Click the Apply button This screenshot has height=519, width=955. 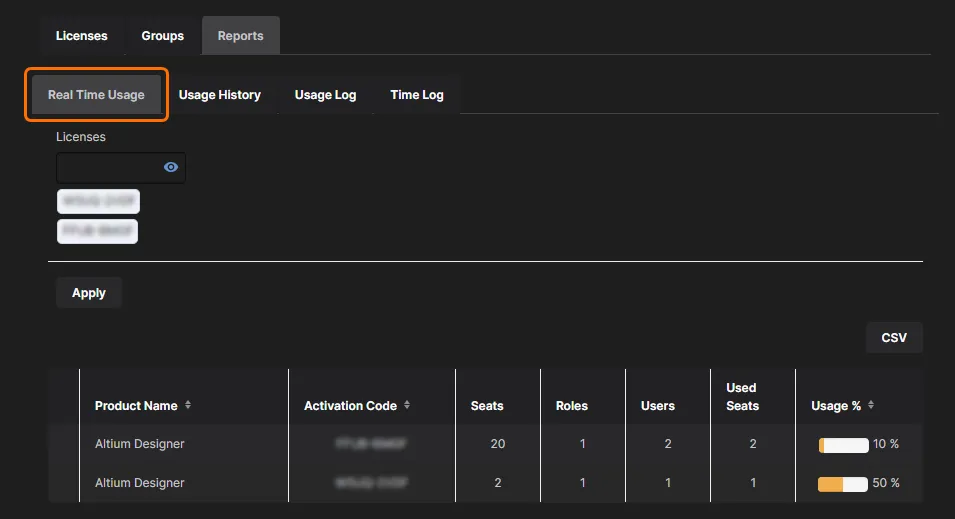[89, 293]
